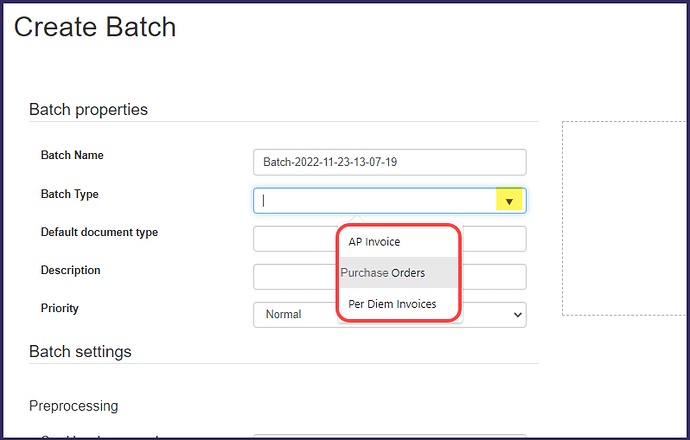Click the Default document type label
The width and height of the screenshot is (690, 440).
[x=99, y=232]
